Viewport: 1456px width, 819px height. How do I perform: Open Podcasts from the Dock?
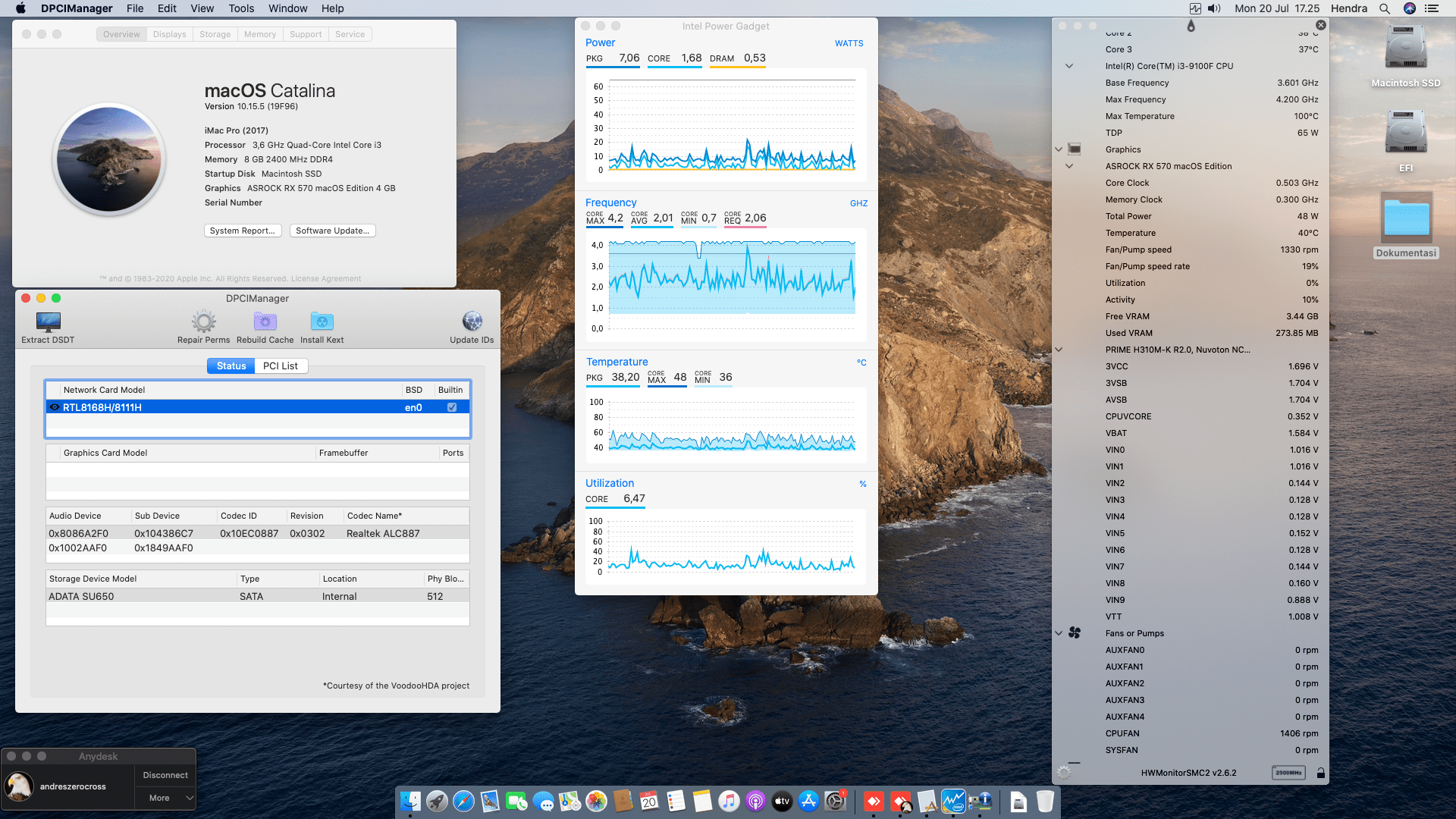pyautogui.click(x=755, y=801)
